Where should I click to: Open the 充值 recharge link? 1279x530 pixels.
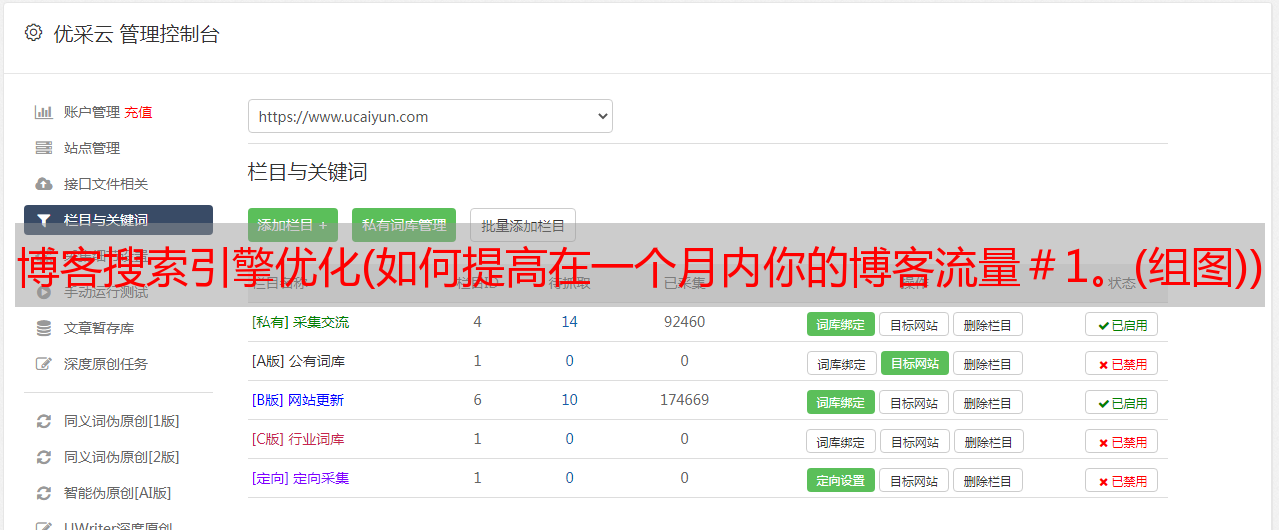pos(138,112)
